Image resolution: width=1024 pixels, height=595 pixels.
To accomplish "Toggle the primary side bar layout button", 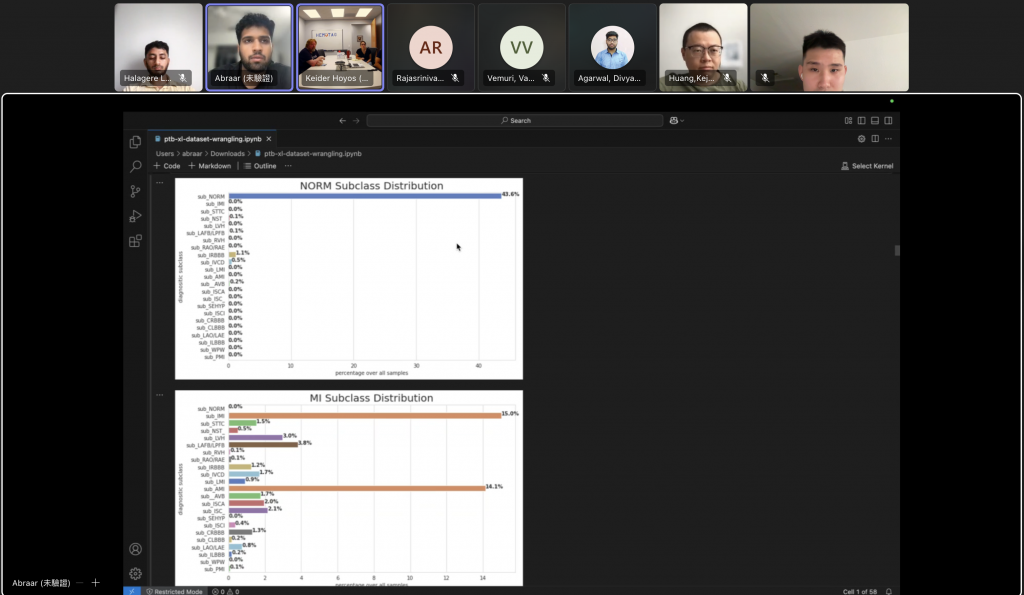I will point(861,120).
